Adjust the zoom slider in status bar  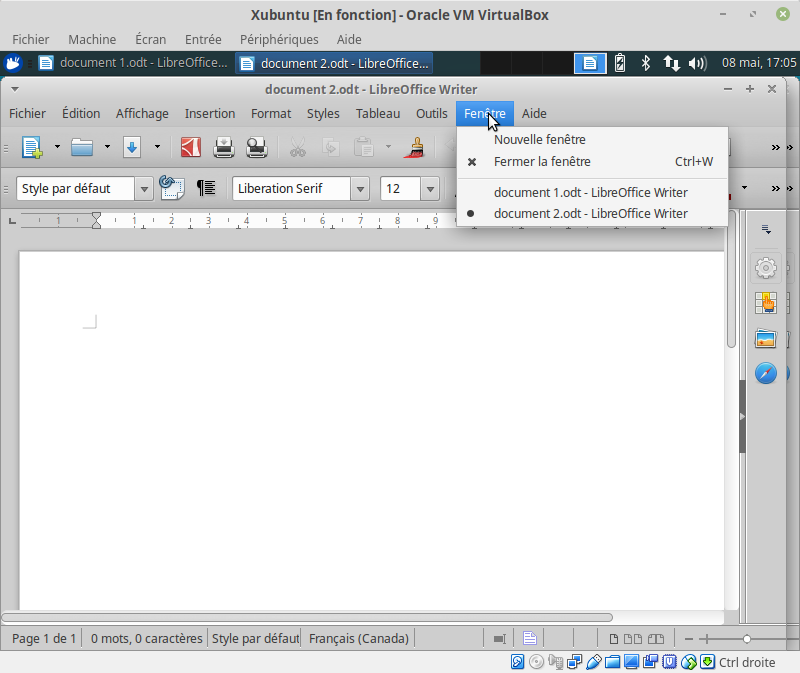pos(746,638)
